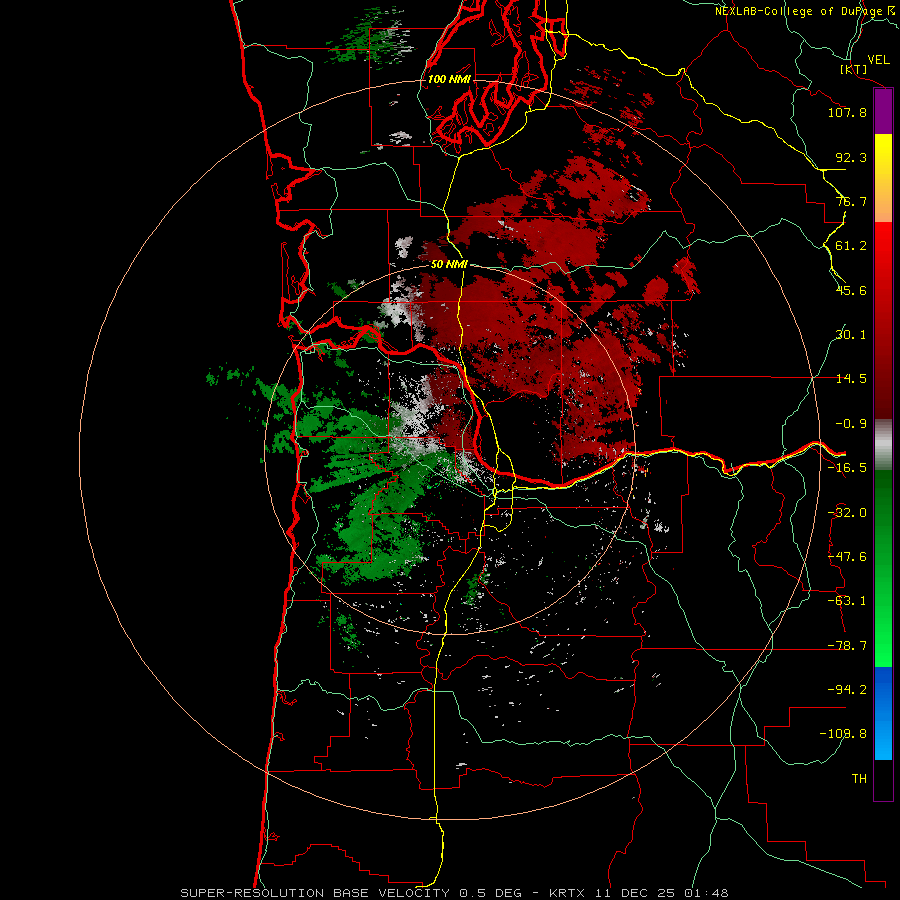900x900 pixels.
Task: Click the 92.3 velocity scale value
Action: pos(851,157)
